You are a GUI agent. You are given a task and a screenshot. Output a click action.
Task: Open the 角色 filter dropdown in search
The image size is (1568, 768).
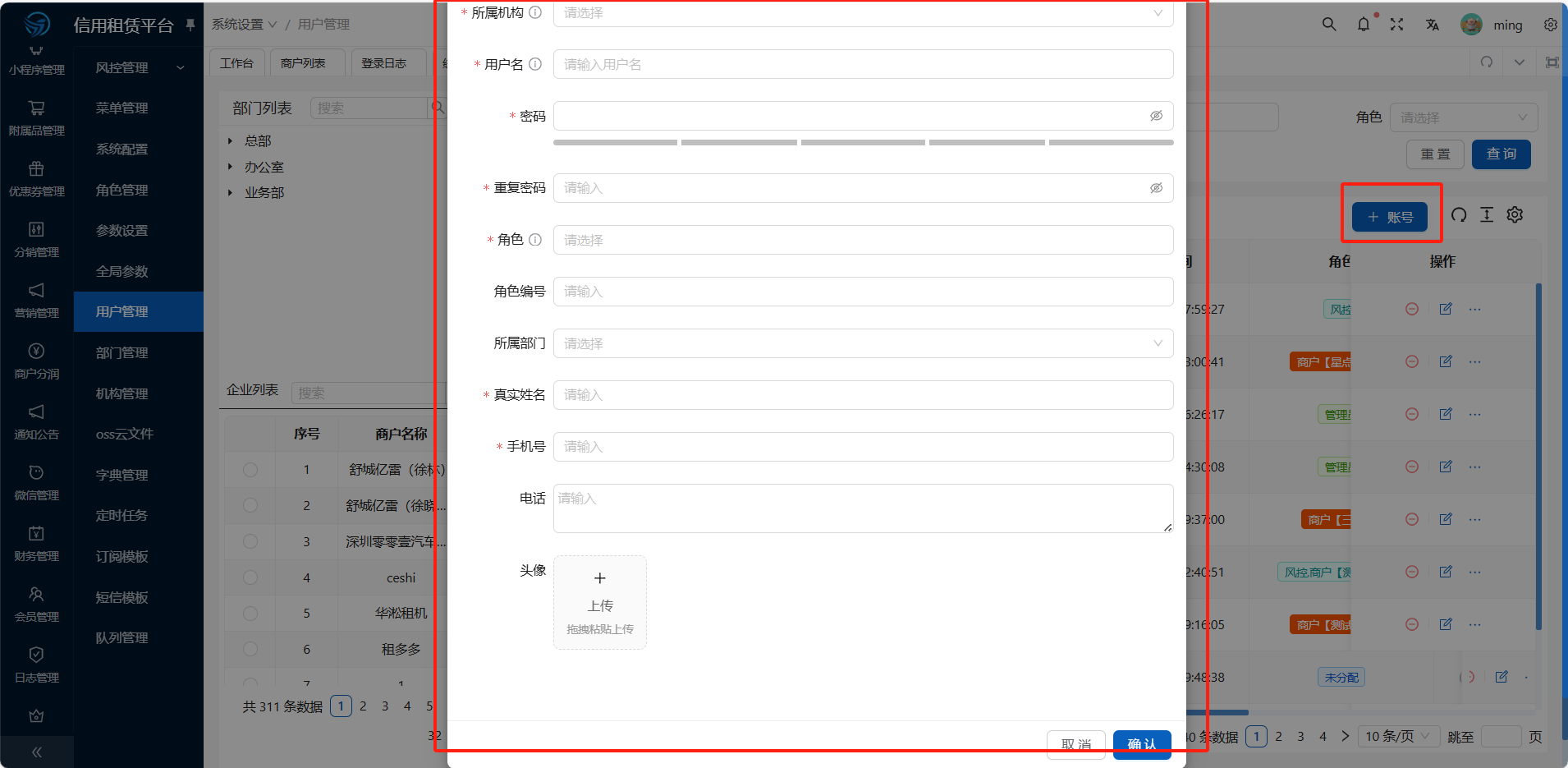(1464, 117)
